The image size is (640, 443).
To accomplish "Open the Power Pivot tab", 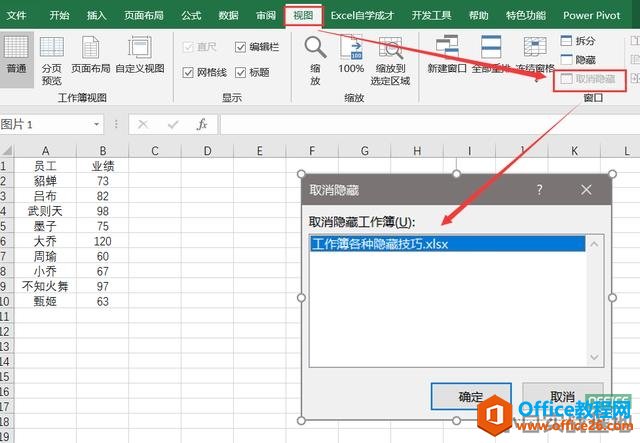I will point(591,16).
